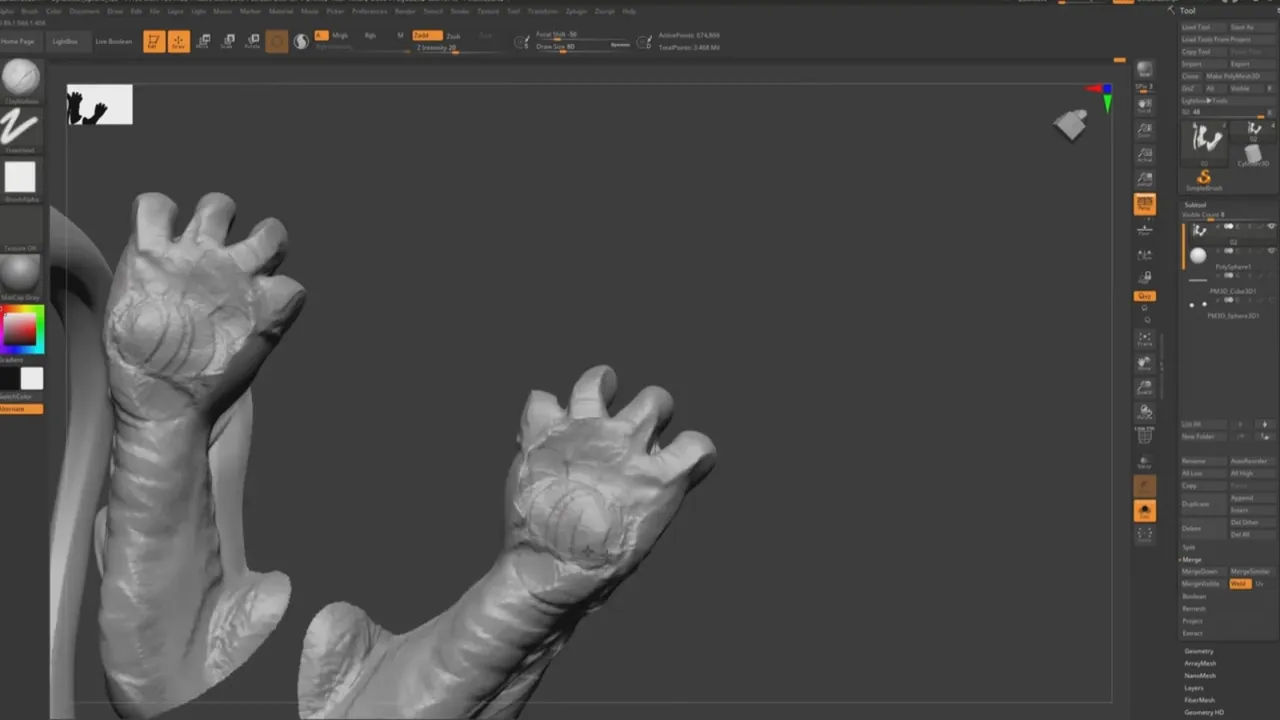Open the ClayBuildup brush thumbnail picker
Screen dimensions: 1280x720
[x=20, y=78]
